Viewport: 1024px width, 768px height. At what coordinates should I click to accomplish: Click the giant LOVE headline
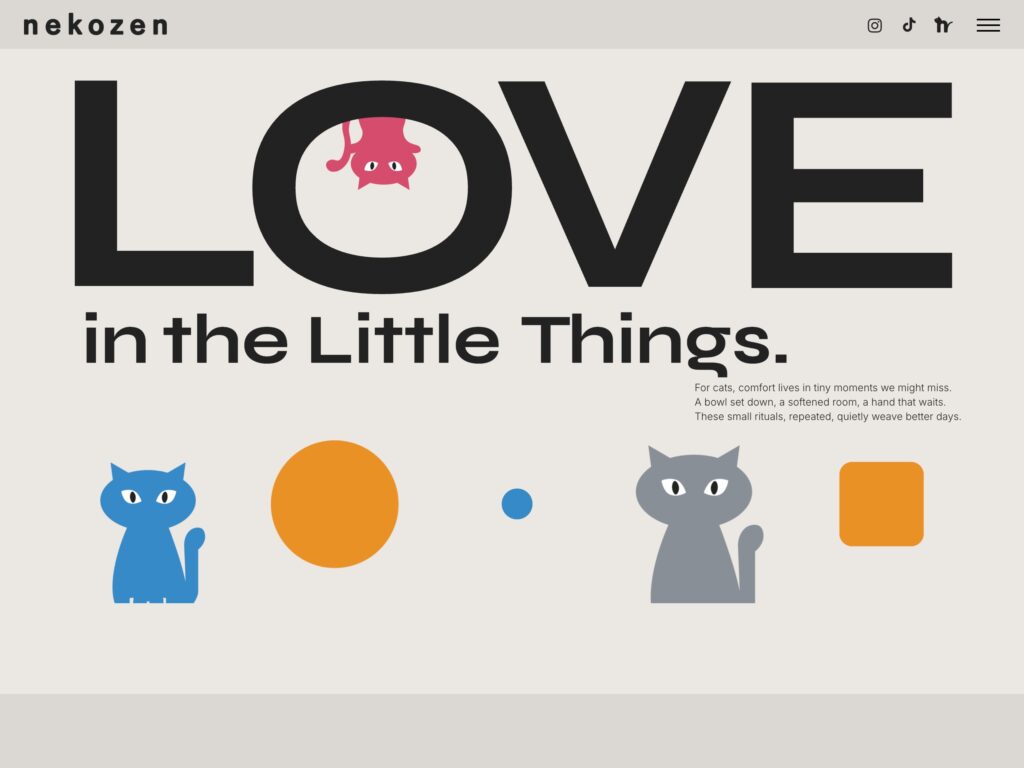pos(513,186)
